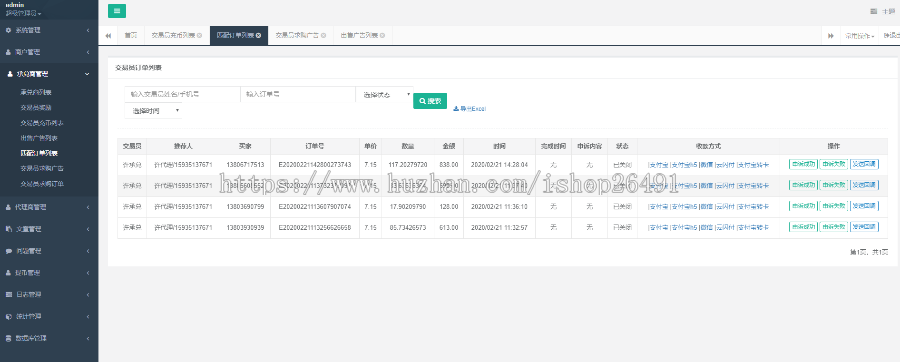
Task: Open 云闪付 payment link in 14:28:04 order row
Action: pos(725,165)
